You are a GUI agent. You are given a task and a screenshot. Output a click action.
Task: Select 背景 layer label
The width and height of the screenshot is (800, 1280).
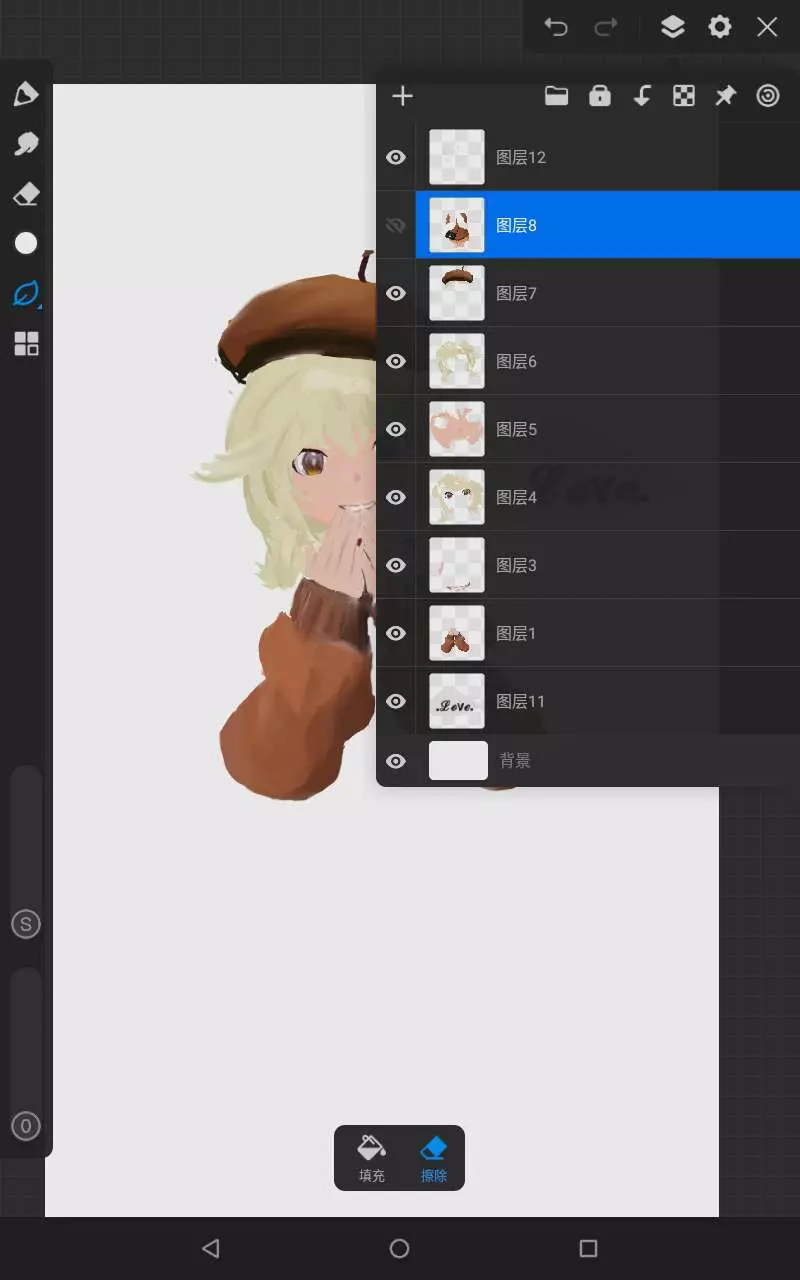pyautogui.click(x=515, y=761)
